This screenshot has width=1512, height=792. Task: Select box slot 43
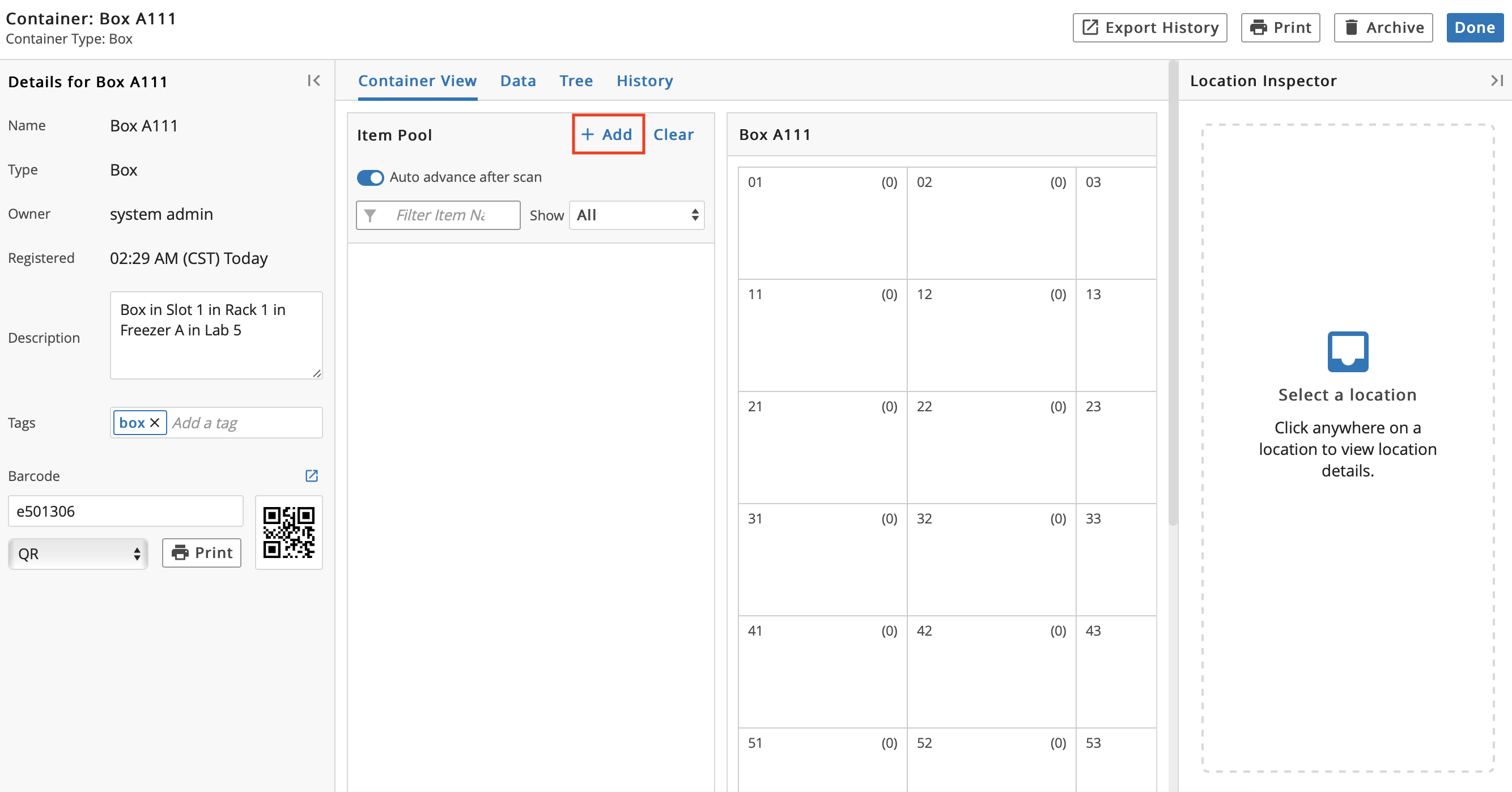pos(1116,672)
